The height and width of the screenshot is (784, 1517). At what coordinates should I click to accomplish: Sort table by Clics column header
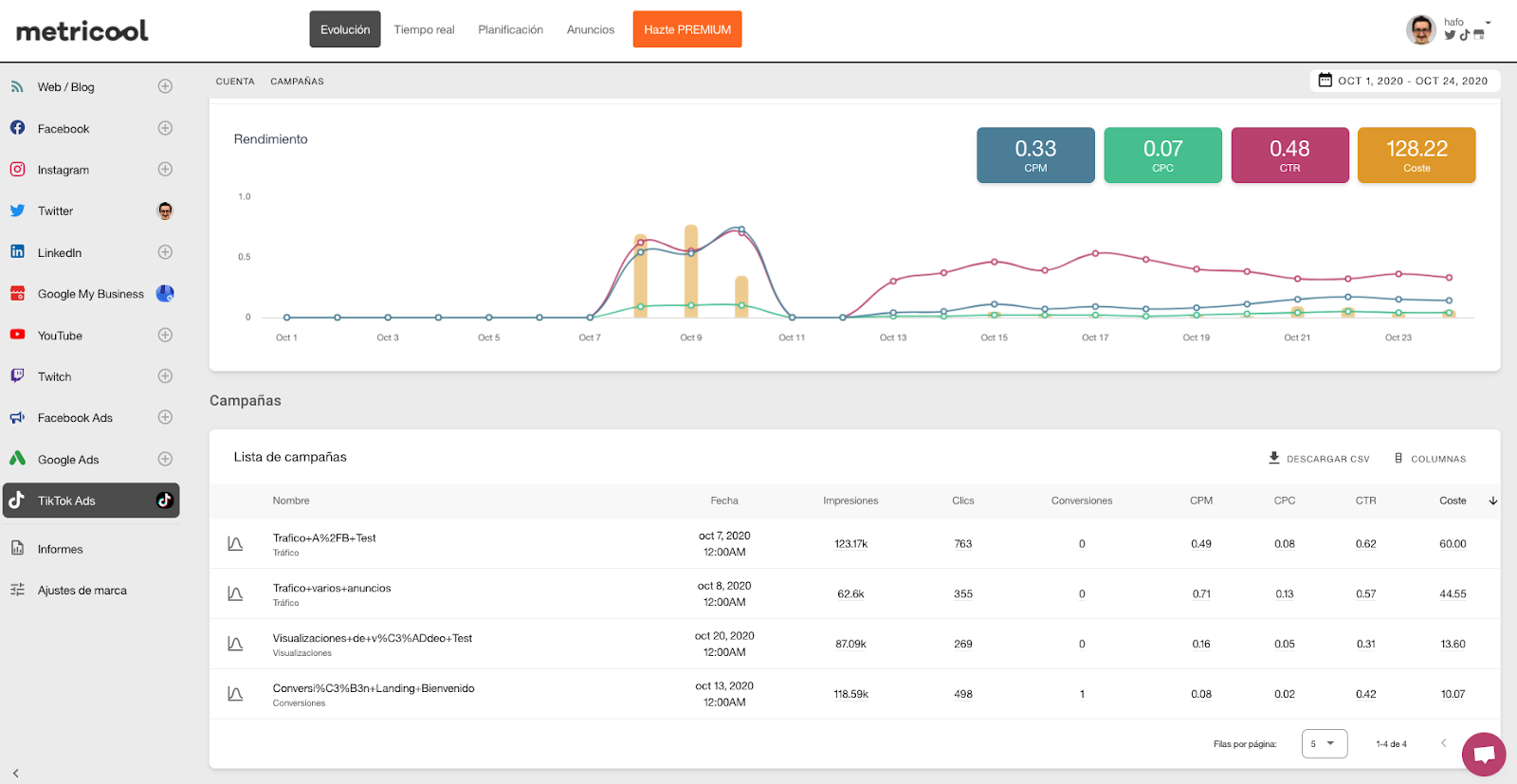963,501
